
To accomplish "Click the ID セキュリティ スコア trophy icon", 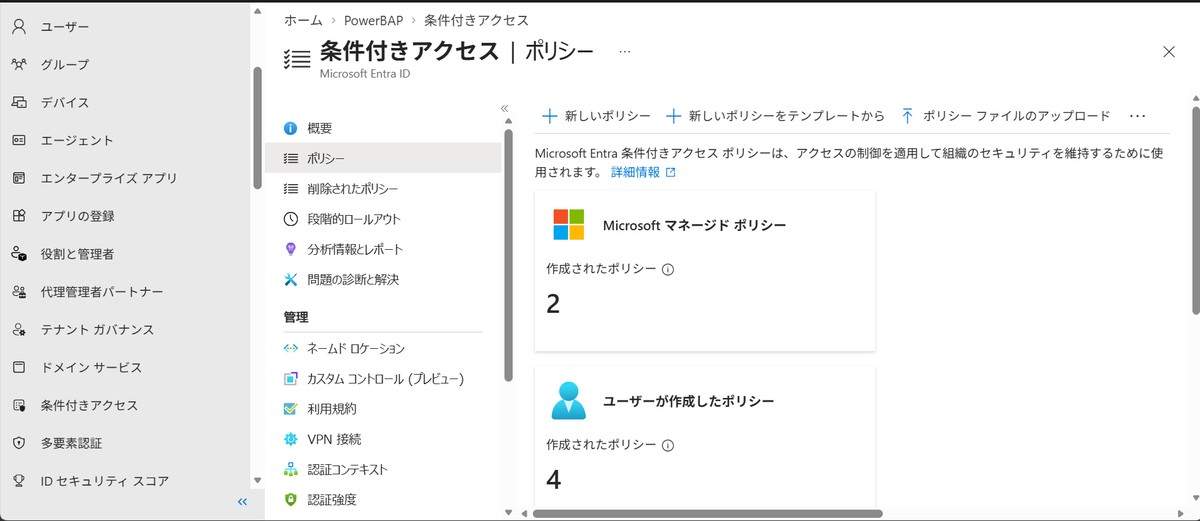I will pos(18,481).
